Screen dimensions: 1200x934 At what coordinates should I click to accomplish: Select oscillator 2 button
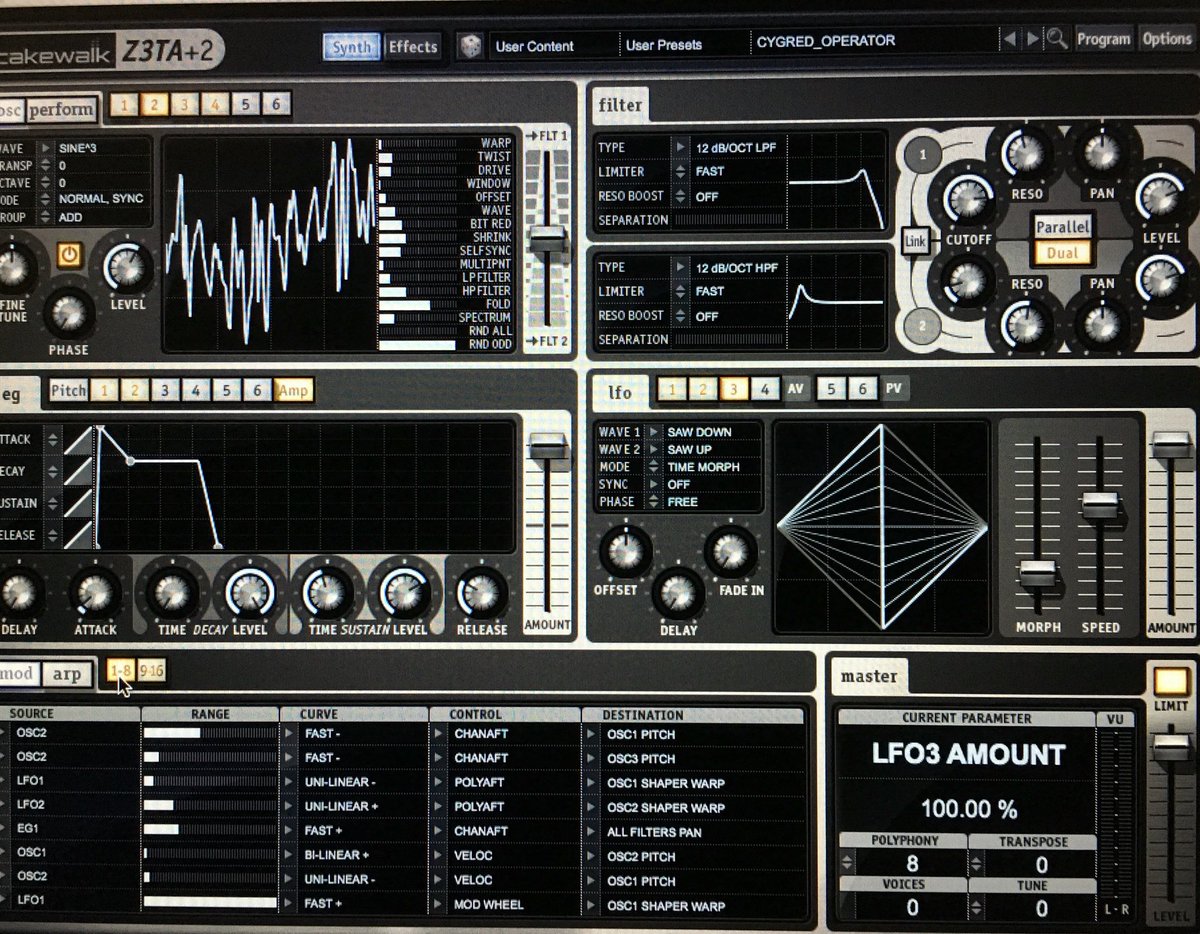154,104
